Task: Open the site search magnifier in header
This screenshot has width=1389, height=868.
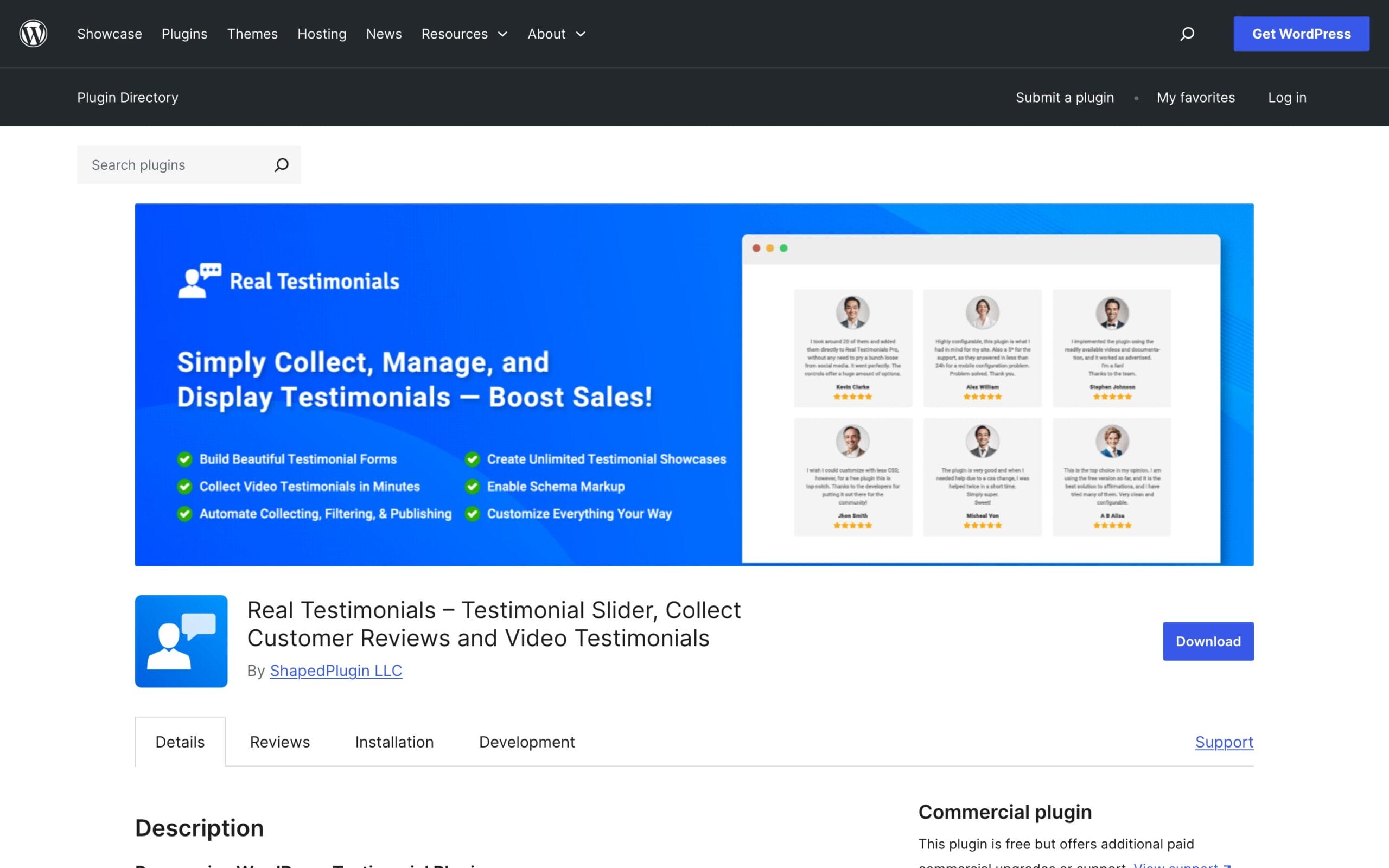Action: 1187,34
